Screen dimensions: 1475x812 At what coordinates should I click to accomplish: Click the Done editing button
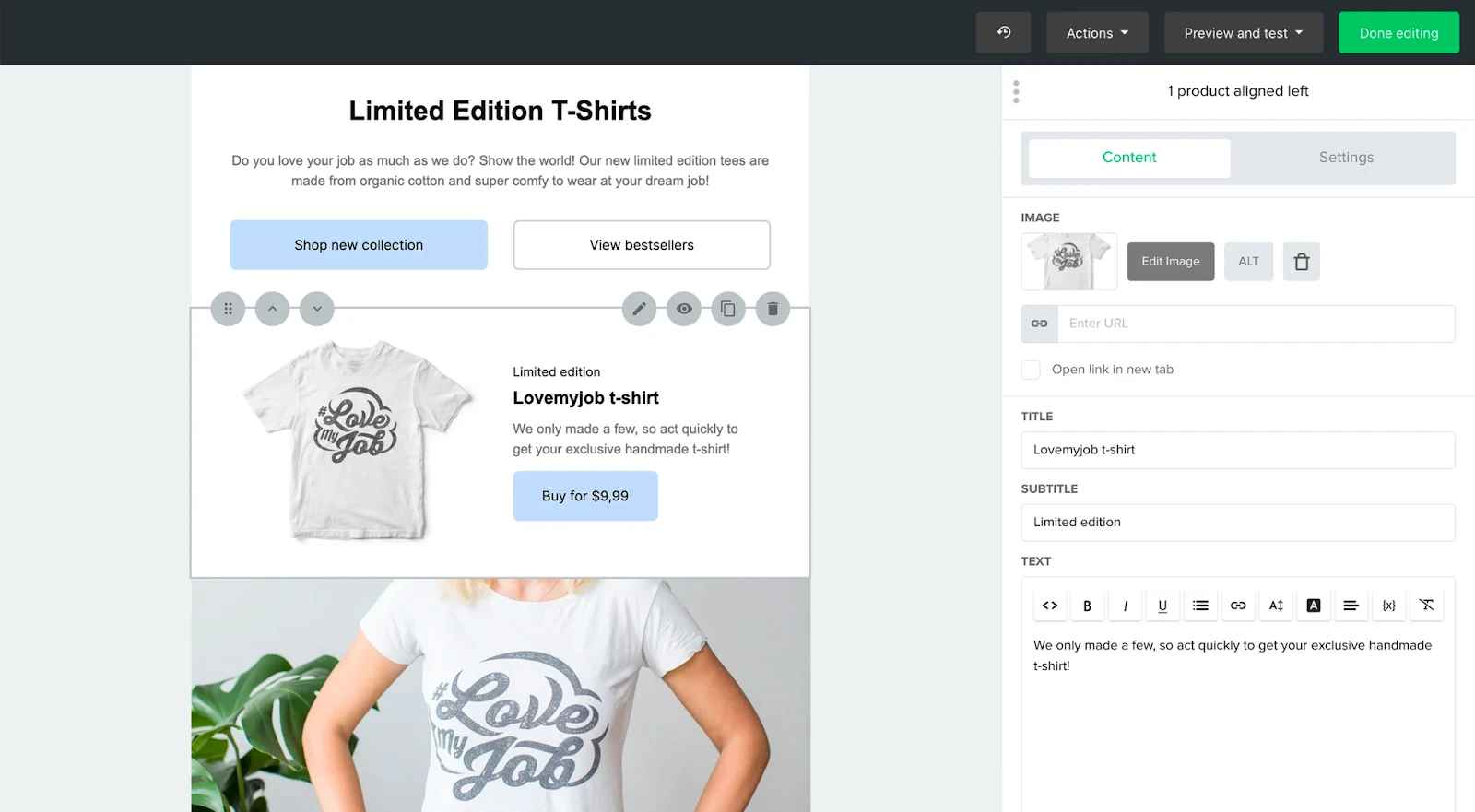click(x=1398, y=33)
